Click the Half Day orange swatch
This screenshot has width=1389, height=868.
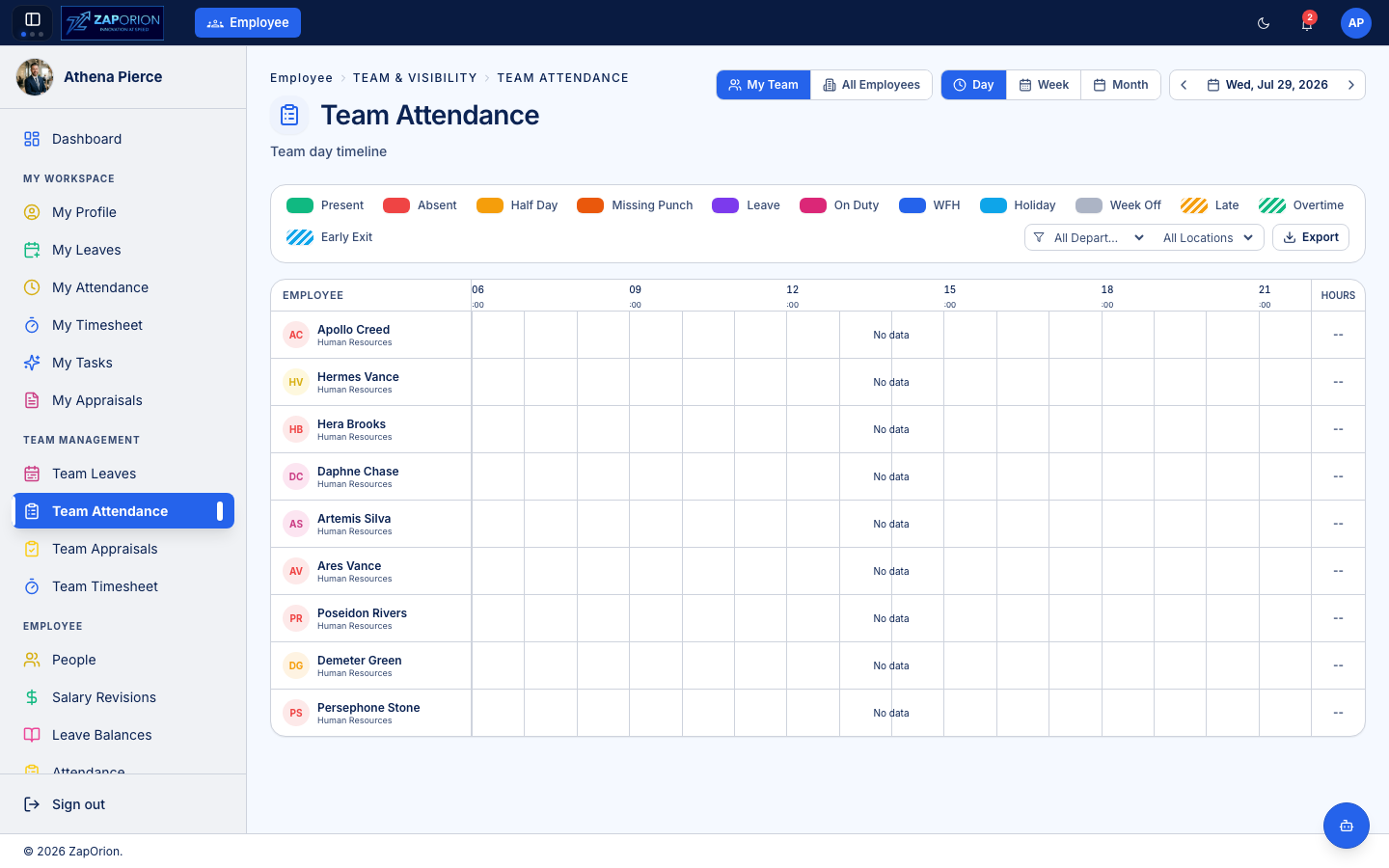coord(490,205)
